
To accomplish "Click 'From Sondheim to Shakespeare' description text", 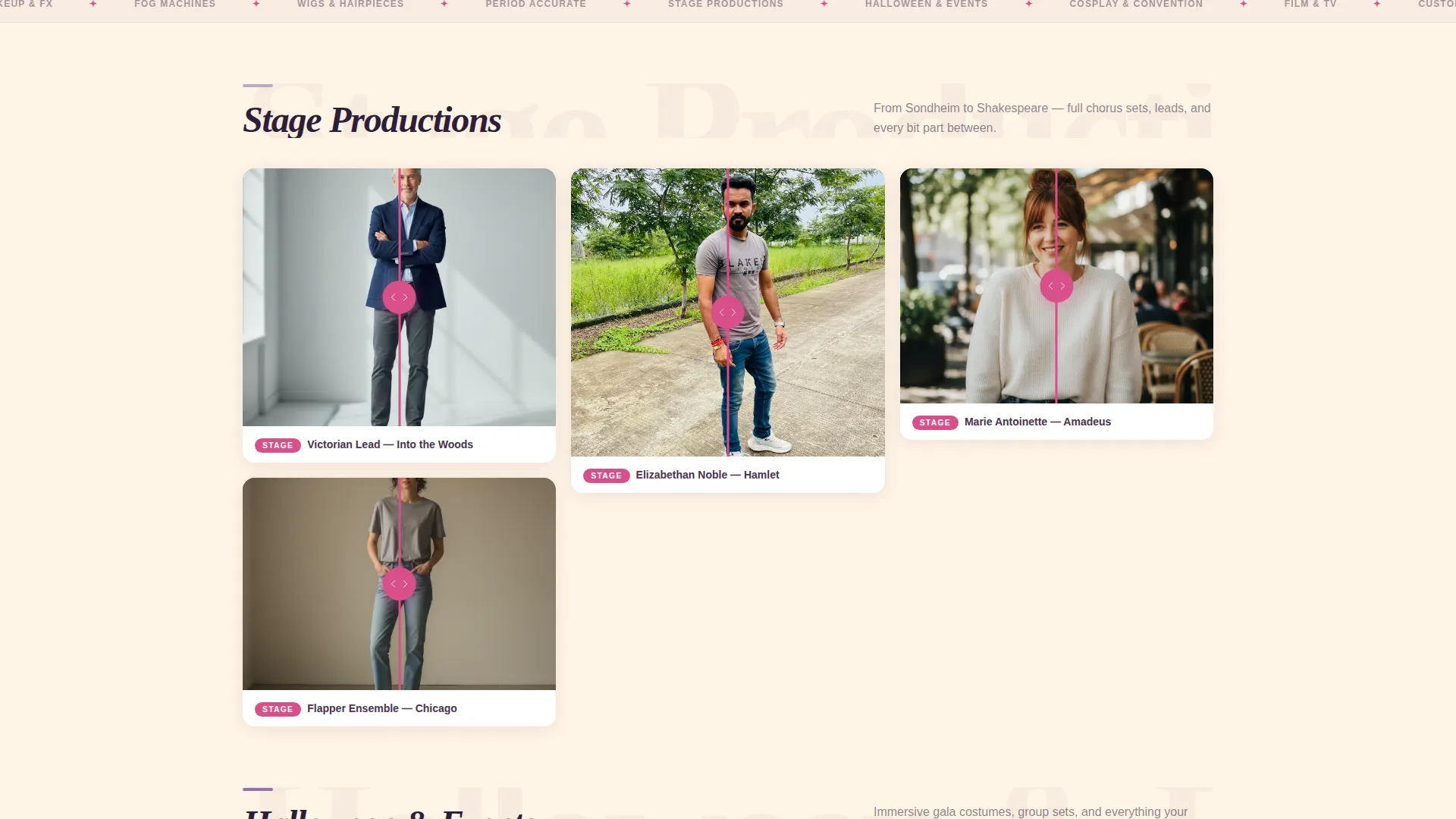I will tap(1042, 118).
